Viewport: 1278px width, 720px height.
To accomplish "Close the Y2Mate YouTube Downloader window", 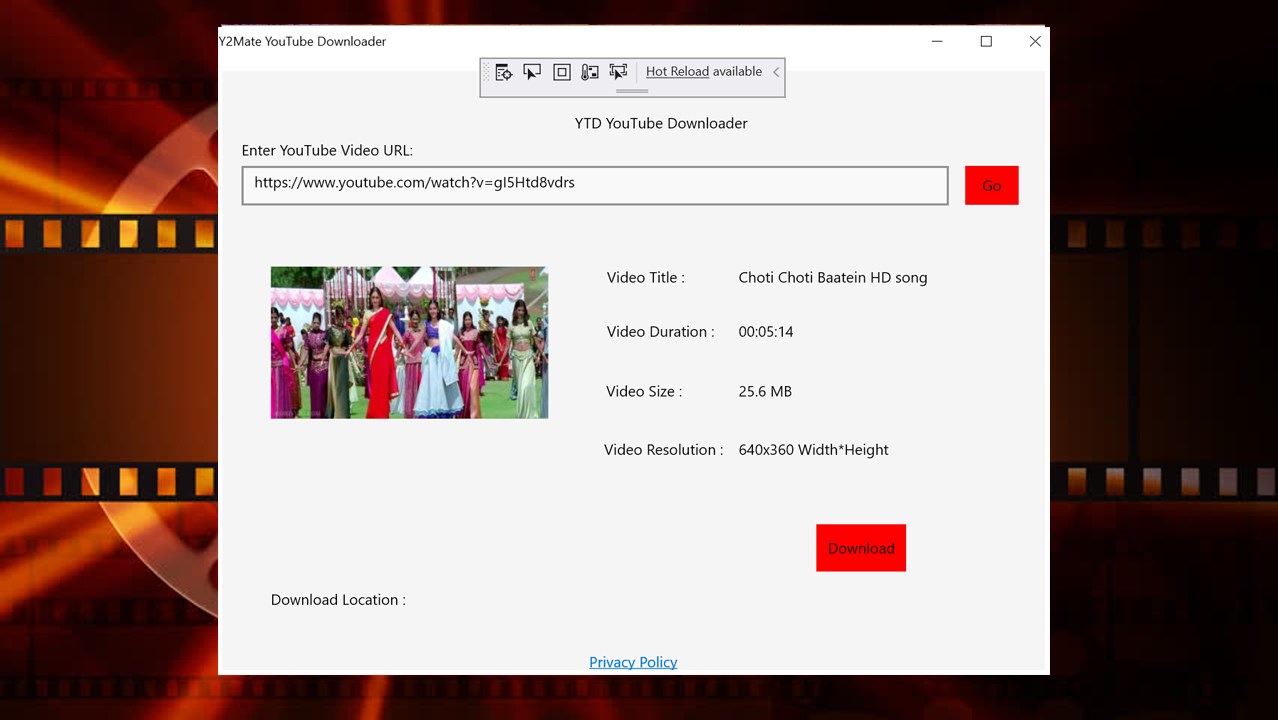I will coord(1035,41).
